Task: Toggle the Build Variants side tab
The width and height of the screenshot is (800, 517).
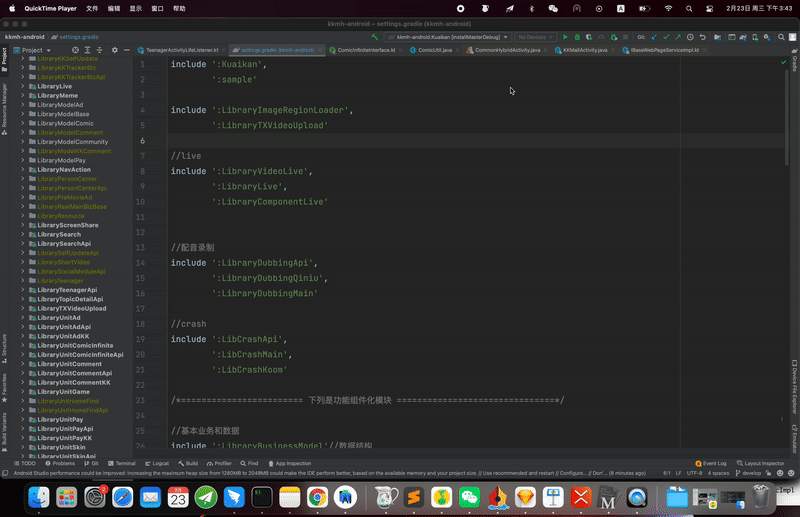Action: (x=4, y=432)
